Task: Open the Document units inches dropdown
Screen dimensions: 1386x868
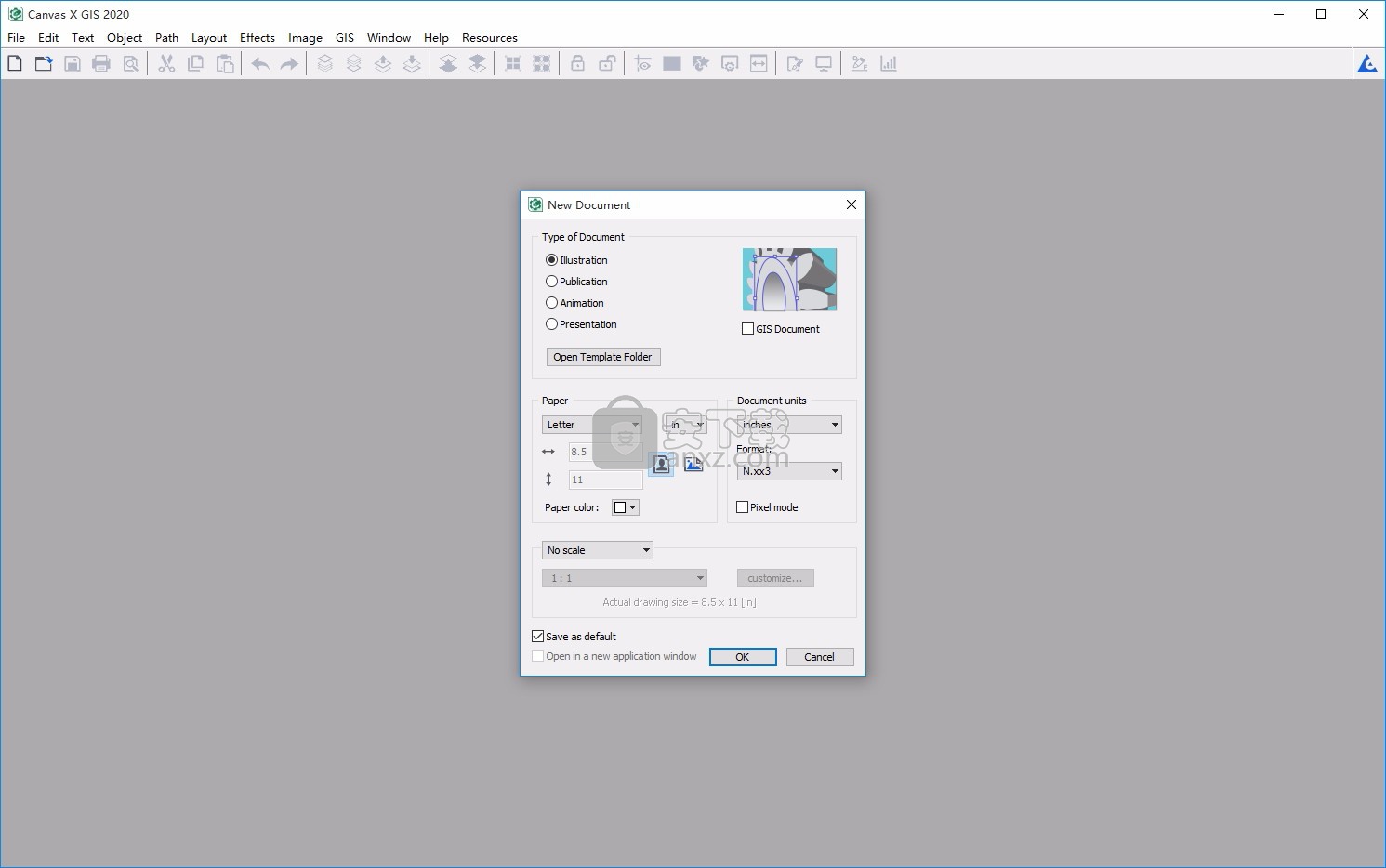Action: coord(789,425)
